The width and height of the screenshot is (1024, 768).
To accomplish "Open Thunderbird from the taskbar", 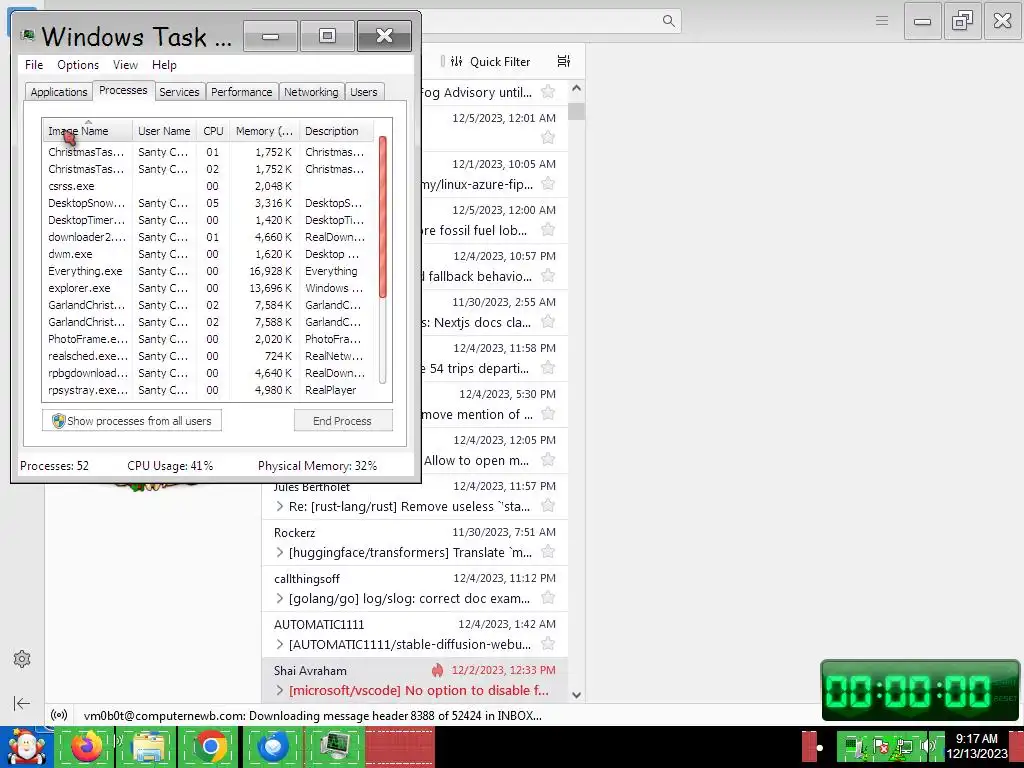I will click(273, 747).
